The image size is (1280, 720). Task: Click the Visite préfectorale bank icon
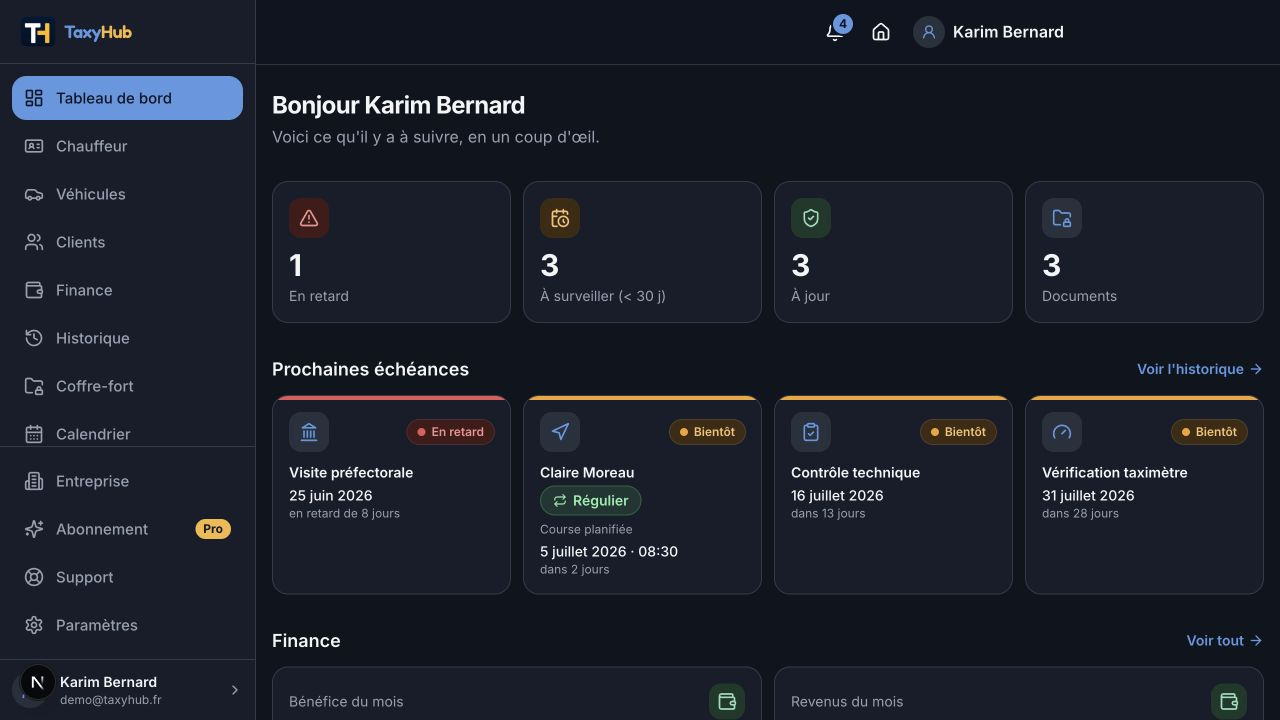coord(309,432)
